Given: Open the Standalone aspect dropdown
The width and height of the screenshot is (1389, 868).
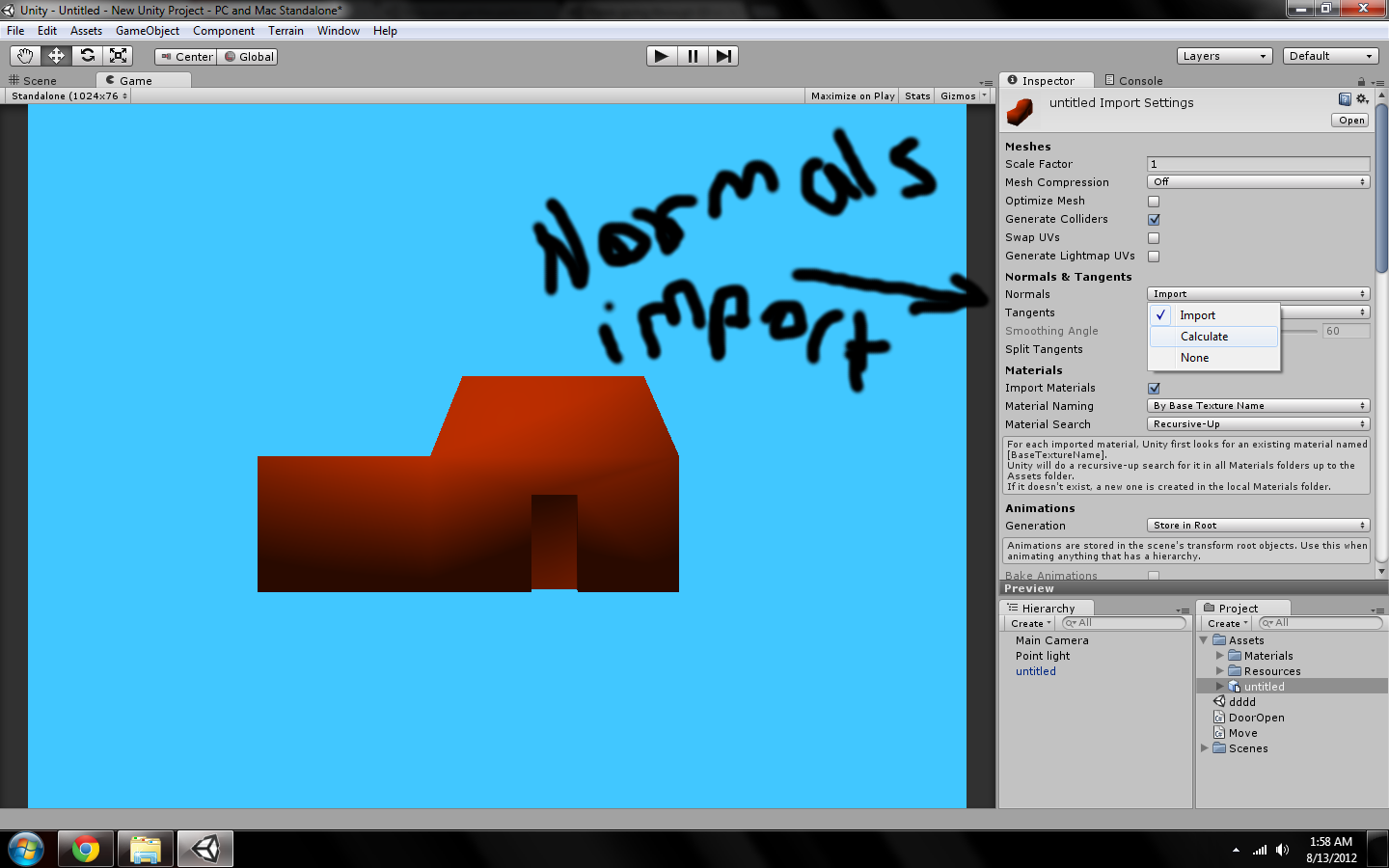Looking at the screenshot, I should pyautogui.click(x=69, y=96).
